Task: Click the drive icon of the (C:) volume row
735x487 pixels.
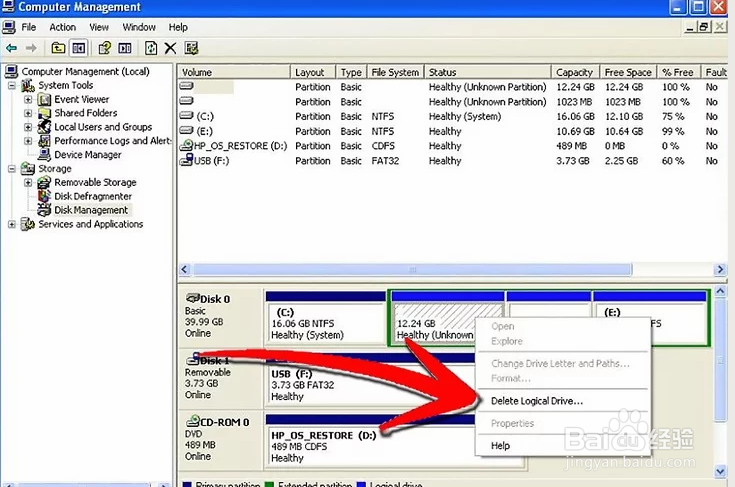Action: click(187, 116)
